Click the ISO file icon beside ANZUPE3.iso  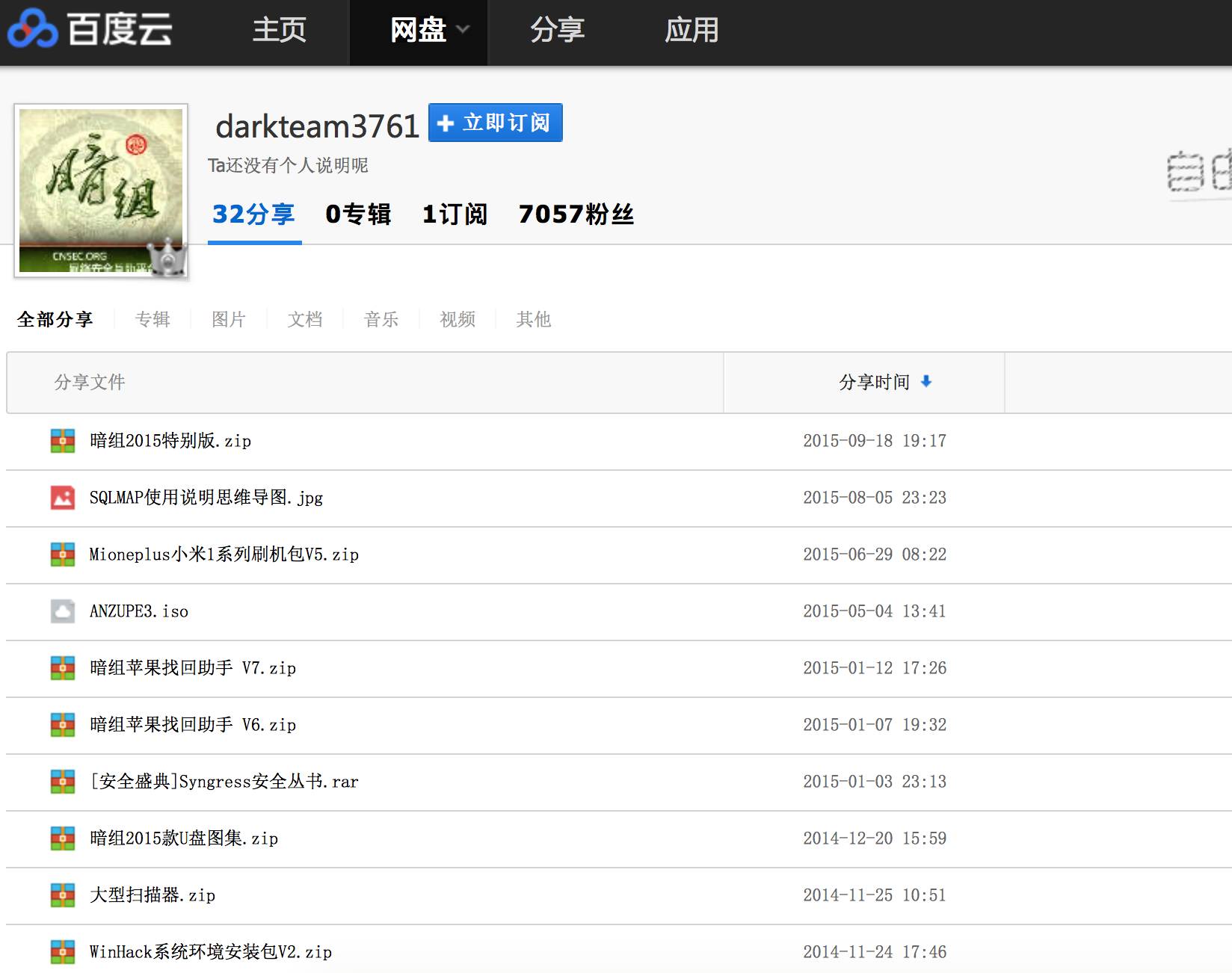click(x=62, y=611)
